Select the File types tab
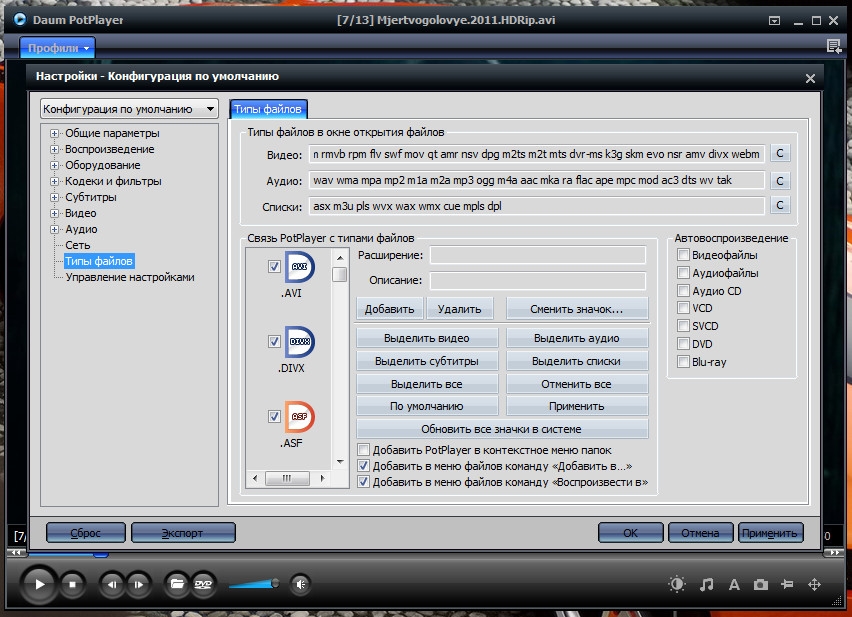 pos(268,109)
